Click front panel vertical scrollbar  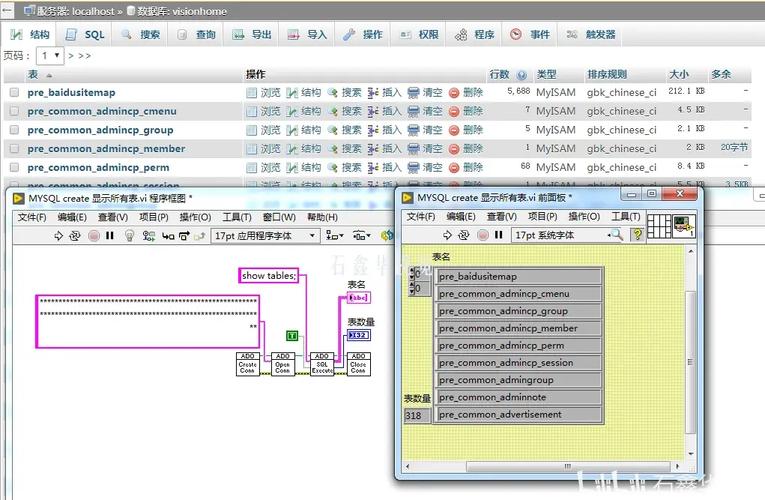tap(690, 362)
